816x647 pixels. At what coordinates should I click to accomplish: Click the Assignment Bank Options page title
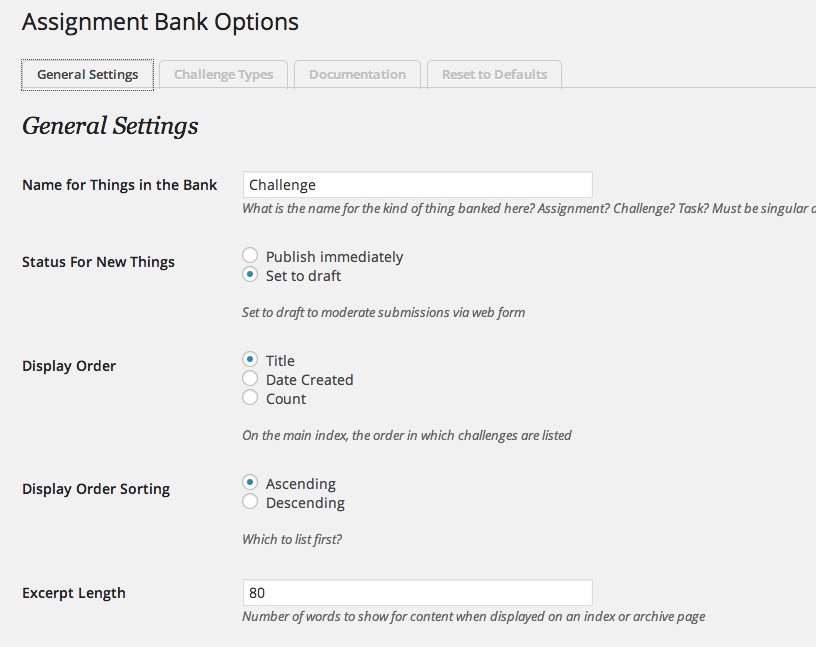click(x=160, y=21)
